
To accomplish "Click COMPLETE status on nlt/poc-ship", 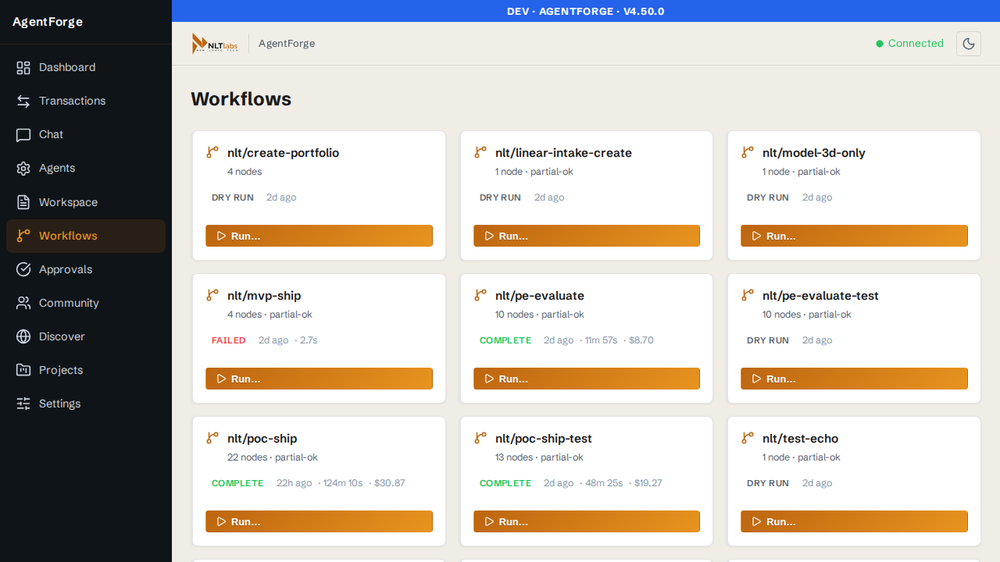I will [x=237, y=484].
